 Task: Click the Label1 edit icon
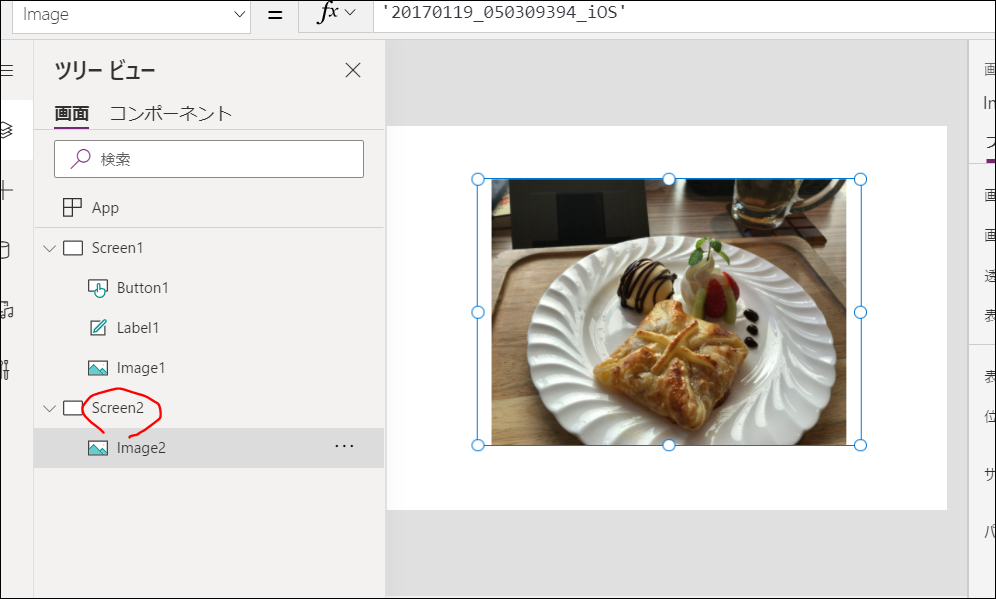98,328
